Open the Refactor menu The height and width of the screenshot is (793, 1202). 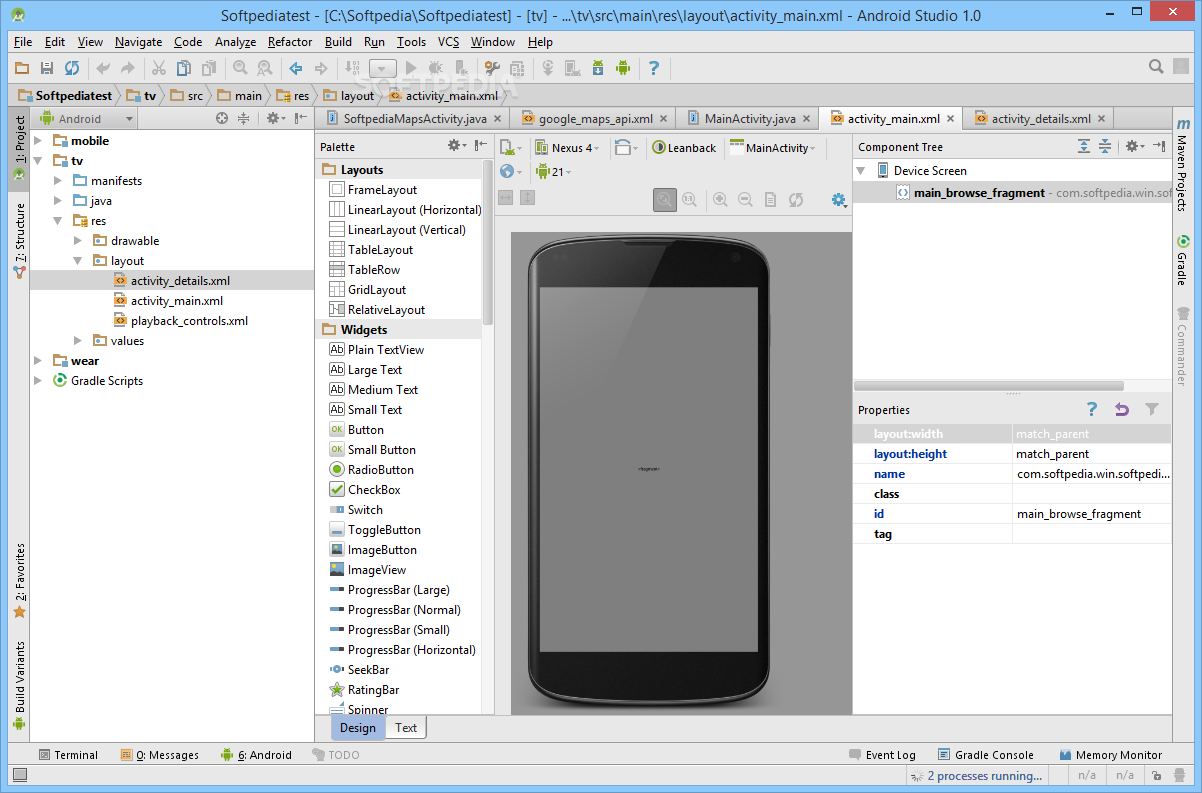(290, 42)
